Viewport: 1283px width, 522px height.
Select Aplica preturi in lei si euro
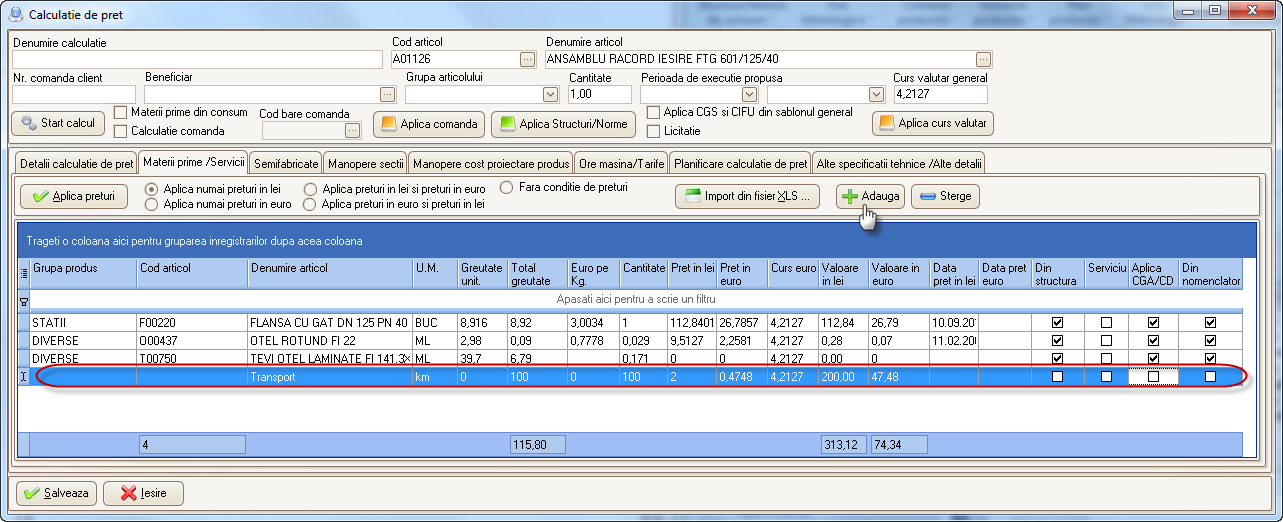(311, 188)
